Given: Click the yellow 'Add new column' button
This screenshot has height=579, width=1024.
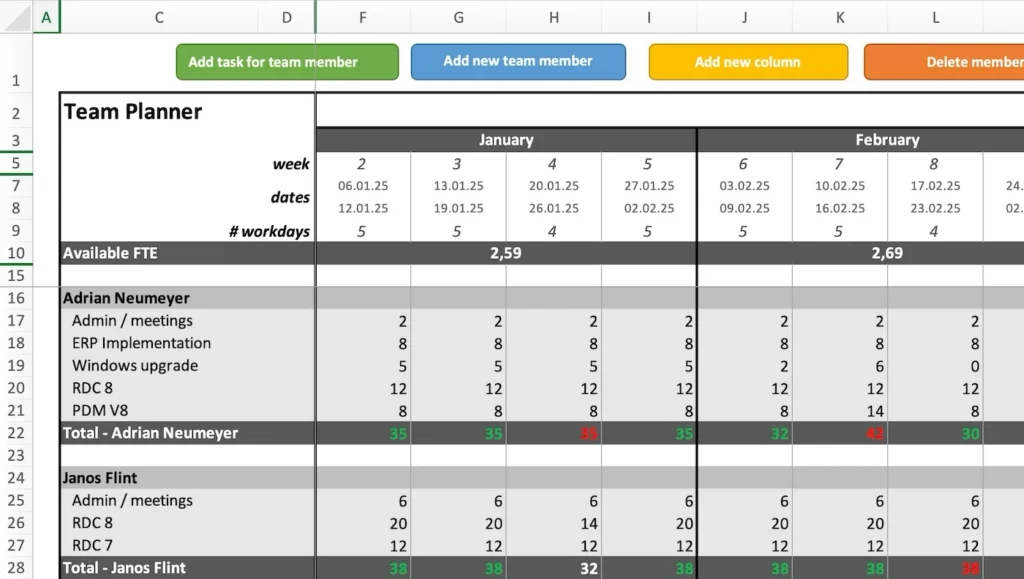Looking at the screenshot, I should click(x=747, y=62).
